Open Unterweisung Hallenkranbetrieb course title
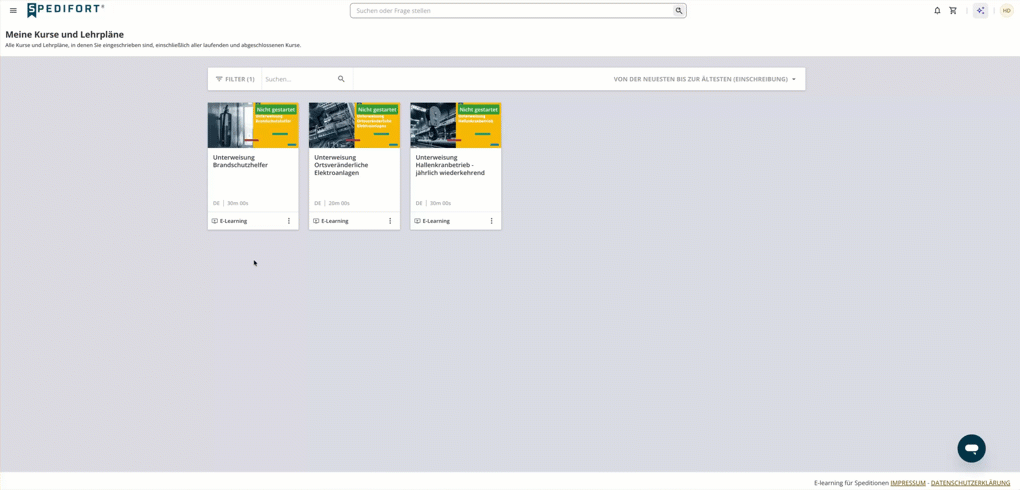The width and height of the screenshot is (1020, 490). coord(450,165)
